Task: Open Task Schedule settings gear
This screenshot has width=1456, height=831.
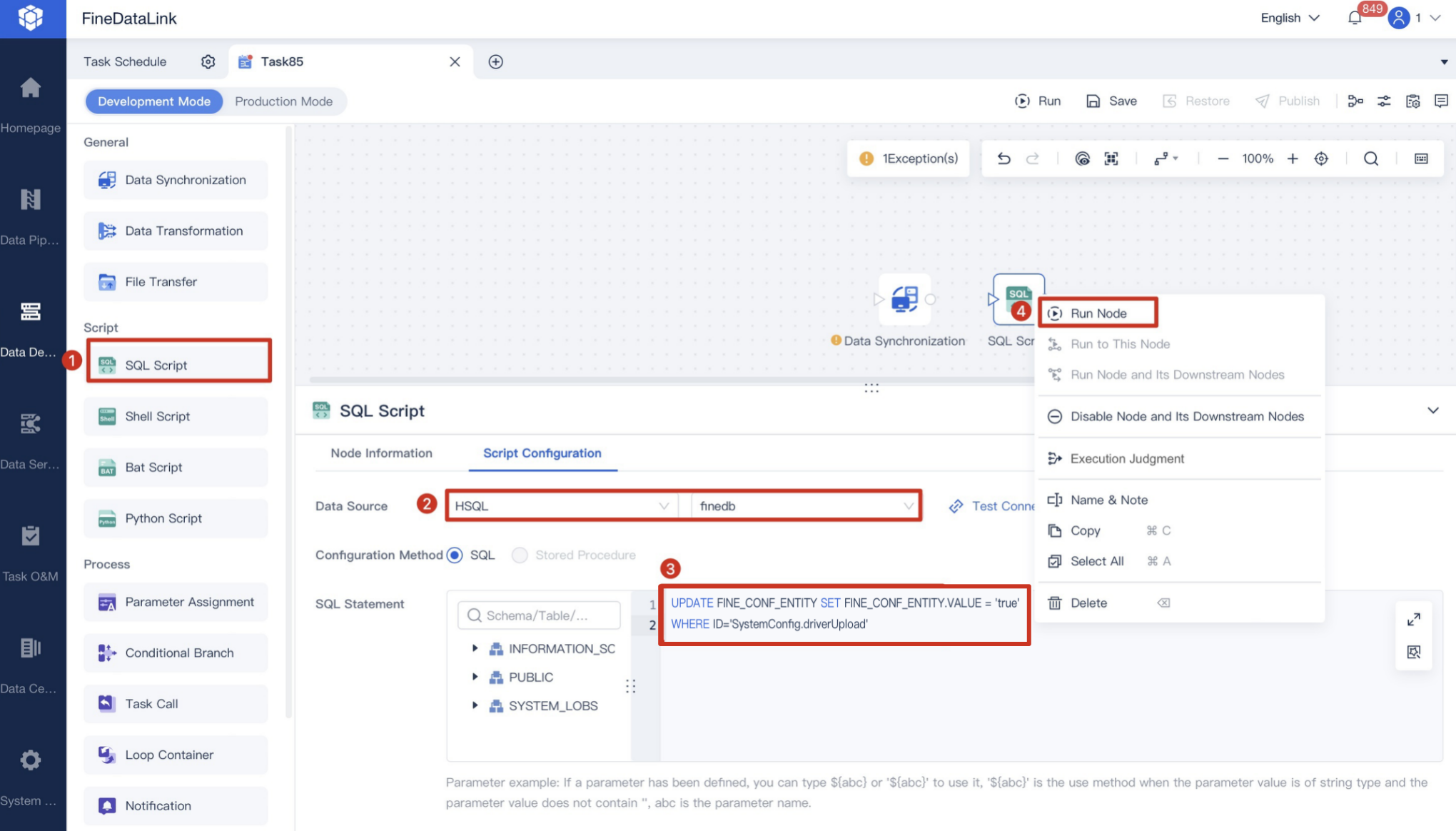Action: click(208, 61)
